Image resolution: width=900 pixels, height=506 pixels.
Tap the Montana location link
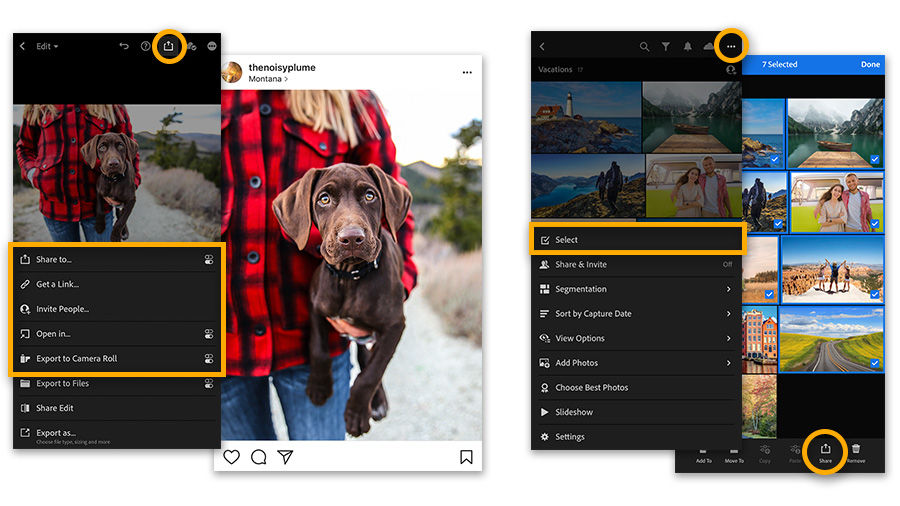click(268, 79)
